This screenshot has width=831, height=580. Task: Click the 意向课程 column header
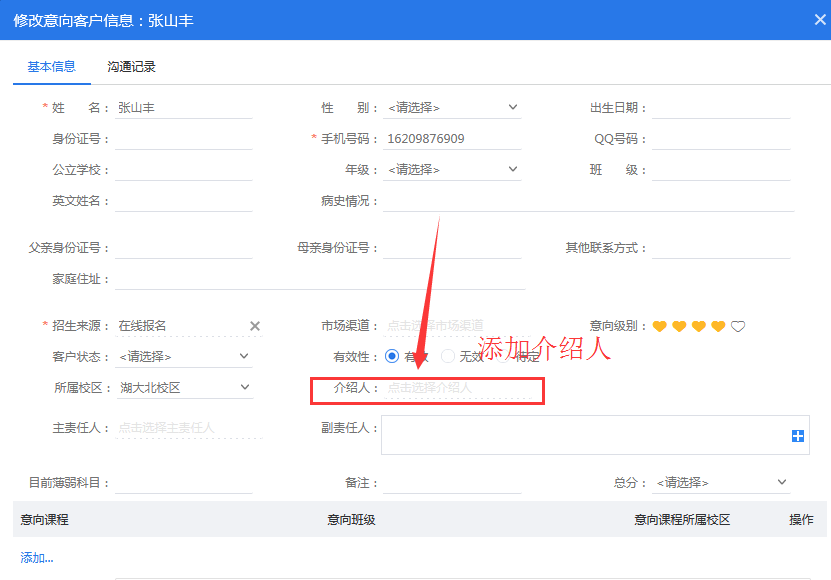point(45,520)
